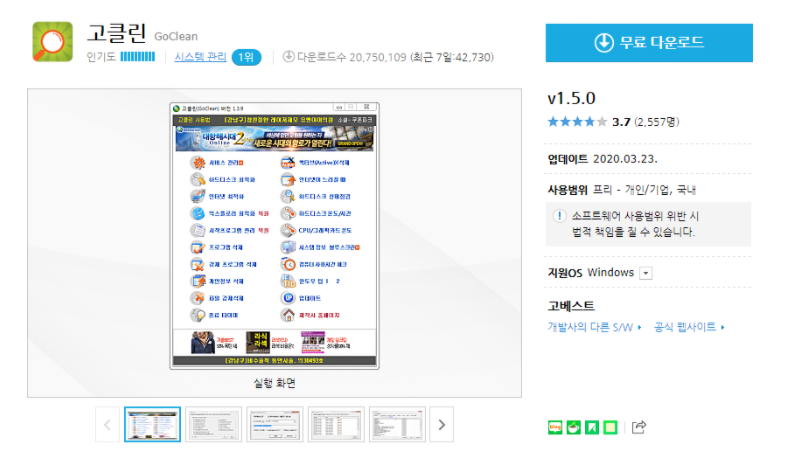791x470 pixels.
Task: Click the 개인정보 삭제 icon in the preview
Action: [x=198, y=281]
